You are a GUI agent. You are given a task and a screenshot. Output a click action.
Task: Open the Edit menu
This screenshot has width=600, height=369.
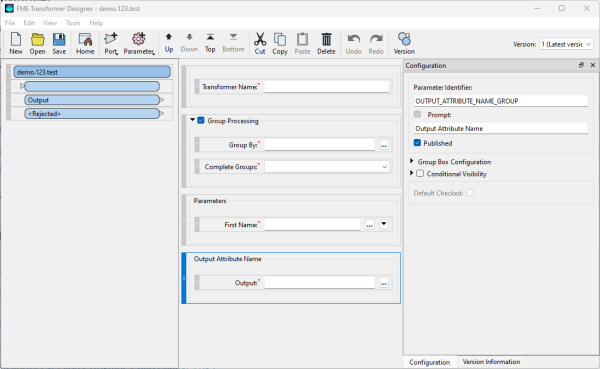(x=29, y=23)
